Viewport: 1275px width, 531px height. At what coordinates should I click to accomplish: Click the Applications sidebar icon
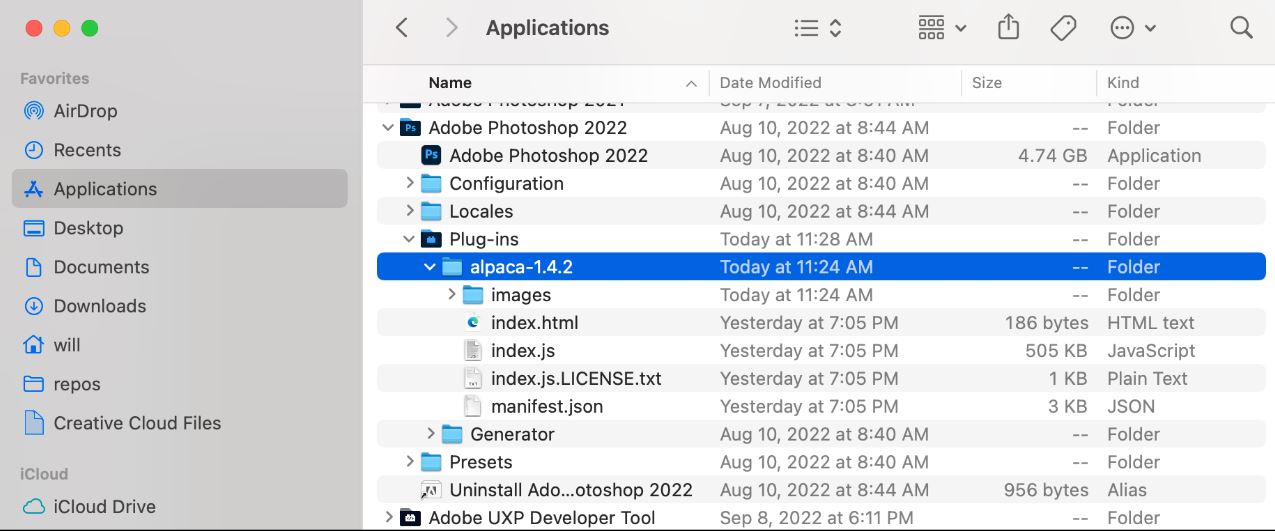coord(34,189)
